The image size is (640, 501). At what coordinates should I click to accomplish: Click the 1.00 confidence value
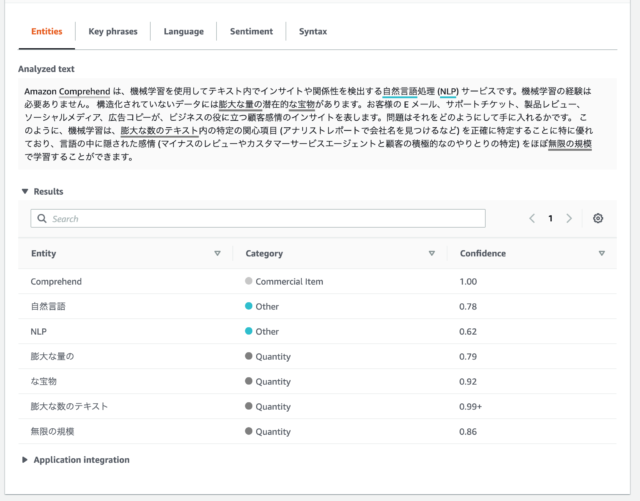coord(468,282)
